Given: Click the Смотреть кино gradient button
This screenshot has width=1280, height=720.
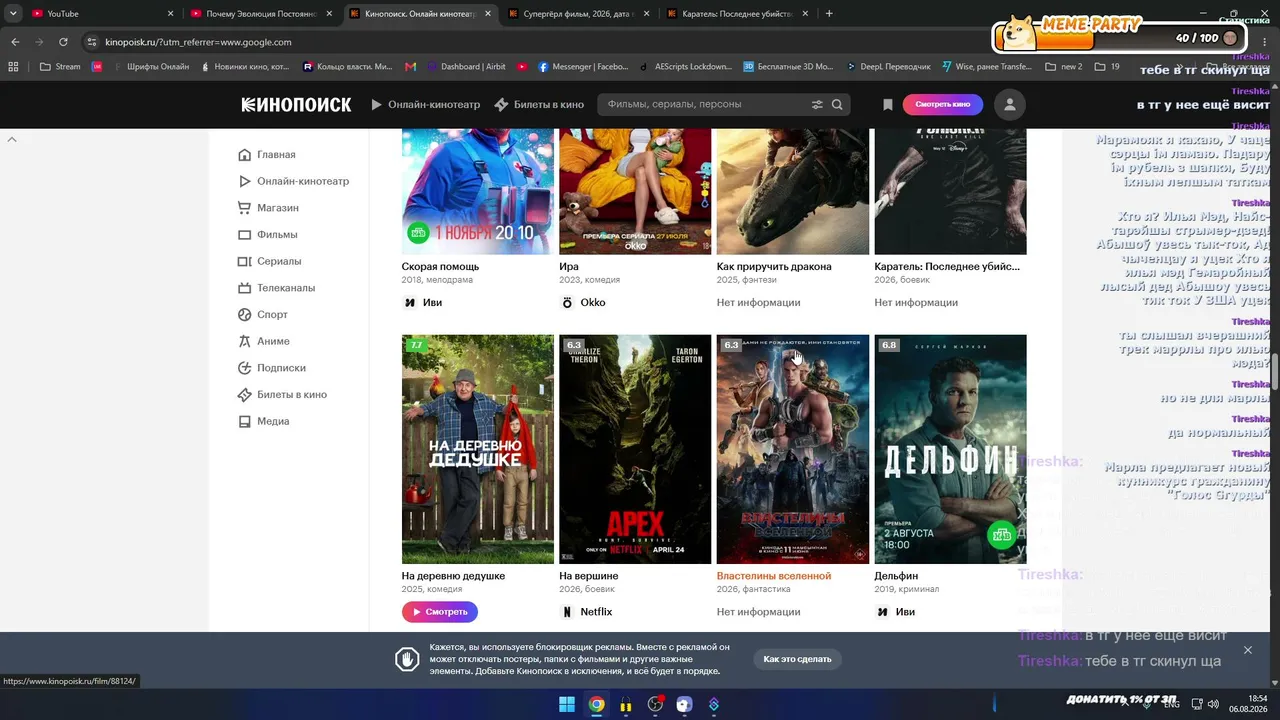Looking at the screenshot, I should (942, 104).
